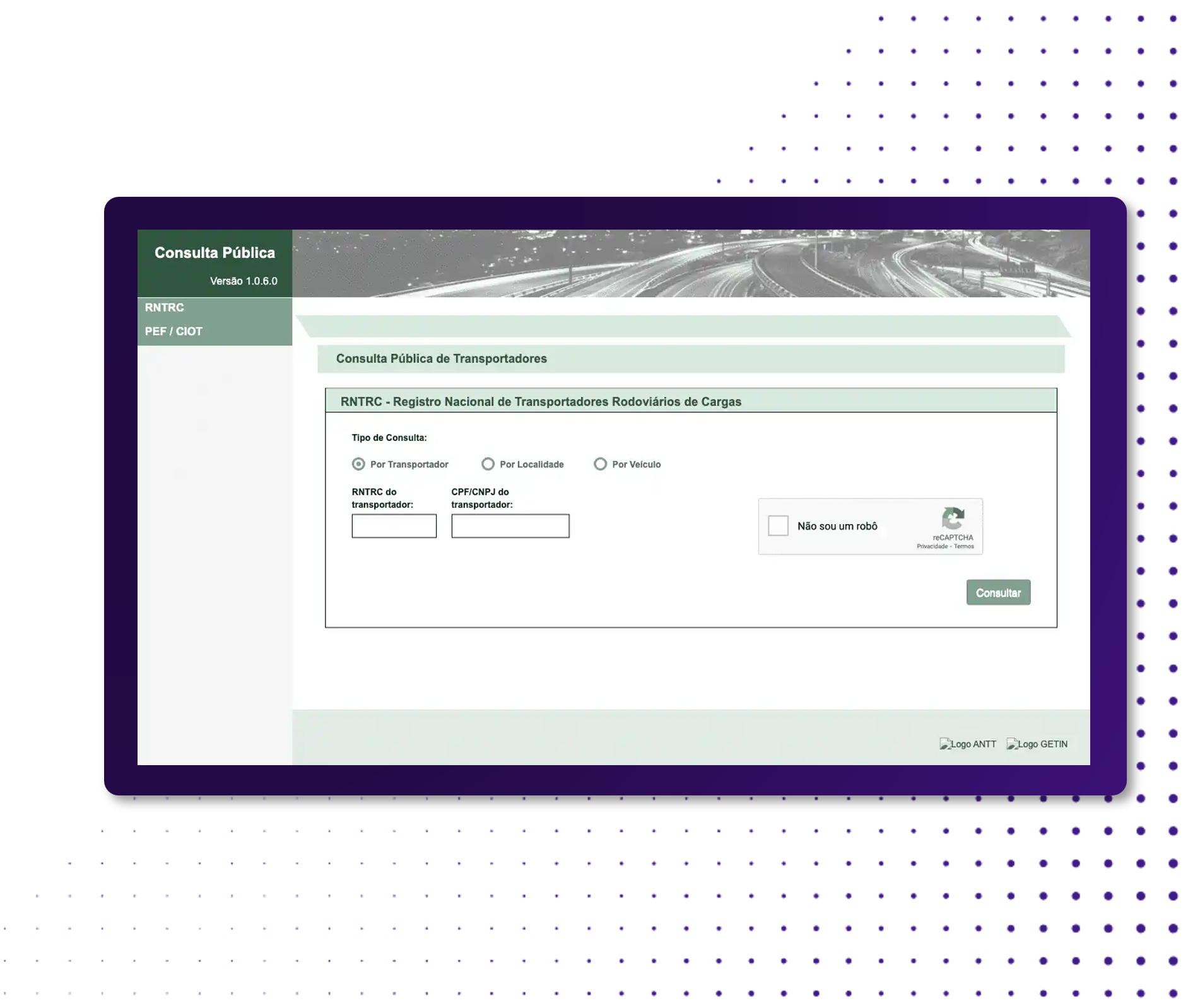
Task: Click the Consultar button
Action: click(998, 592)
